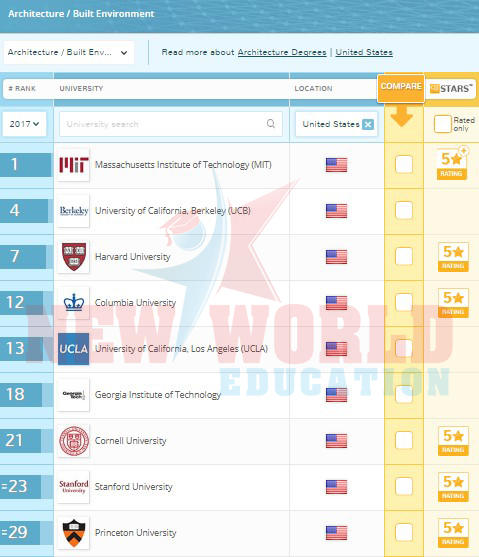This screenshot has width=479, height=557.
Task: Remove the United States location filter
Action: tap(368, 124)
